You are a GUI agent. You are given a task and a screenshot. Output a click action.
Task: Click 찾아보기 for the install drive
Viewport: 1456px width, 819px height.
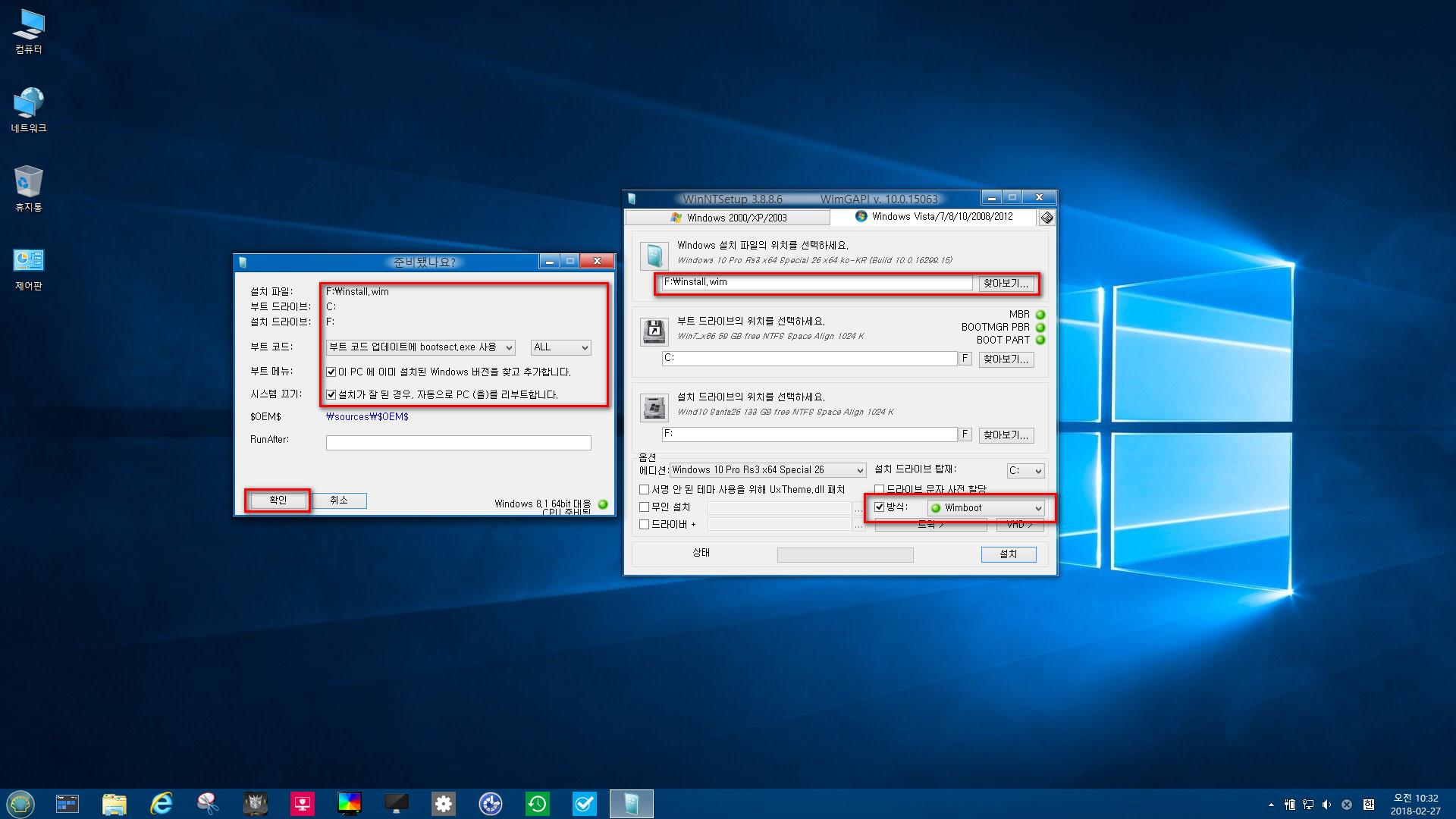coord(1006,435)
